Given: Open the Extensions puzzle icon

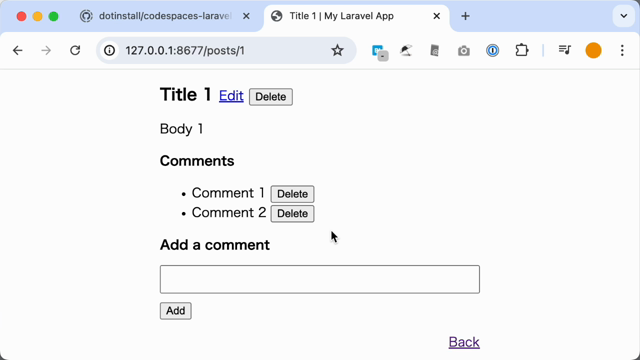Looking at the screenshot, I should tap(522, 51).
